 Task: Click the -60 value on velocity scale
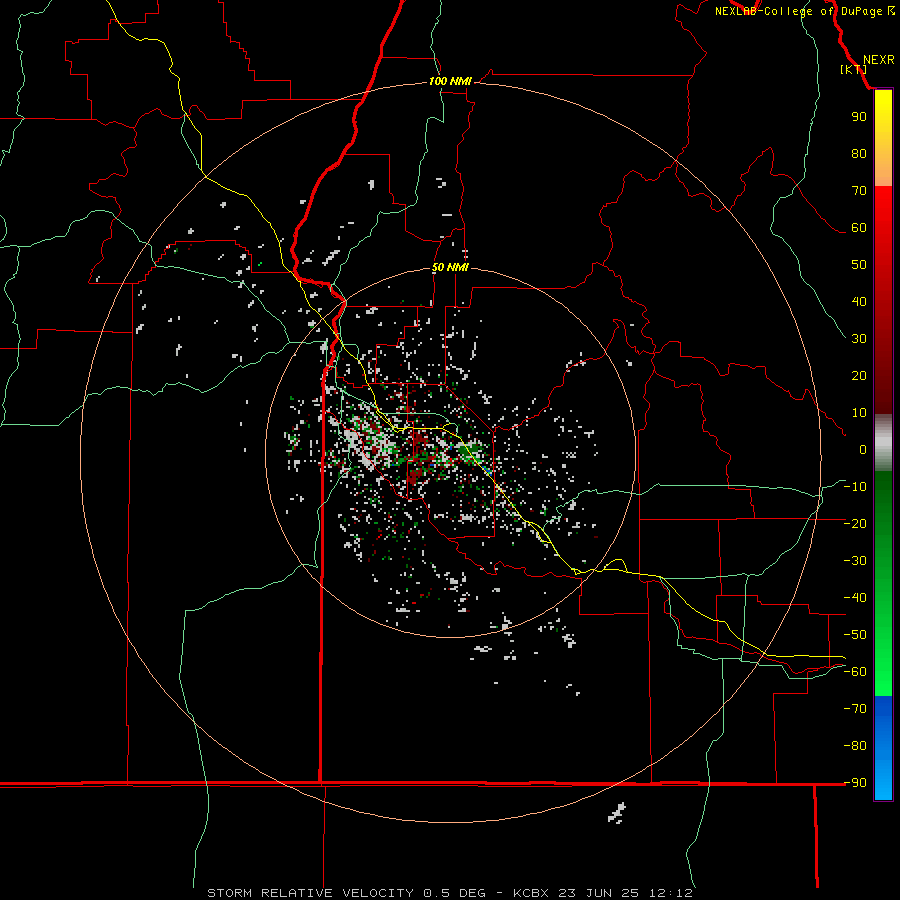855,672
